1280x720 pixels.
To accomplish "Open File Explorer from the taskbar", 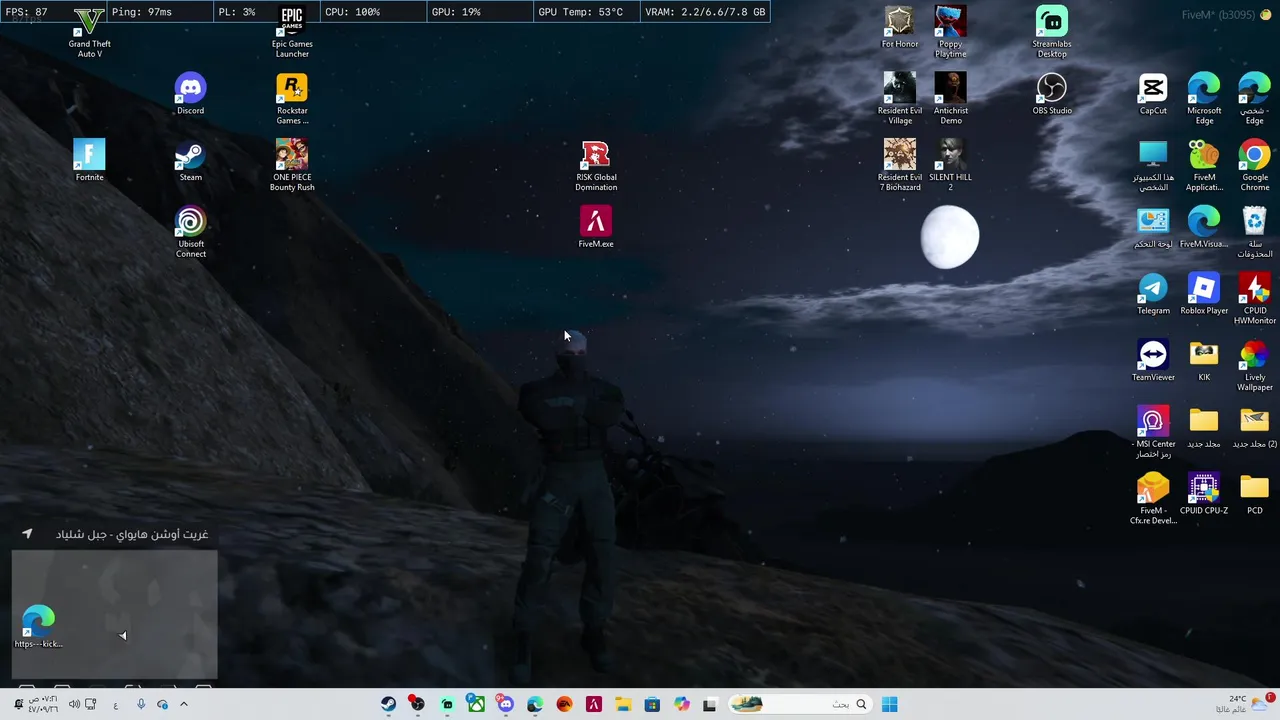I will click(622, 704).
